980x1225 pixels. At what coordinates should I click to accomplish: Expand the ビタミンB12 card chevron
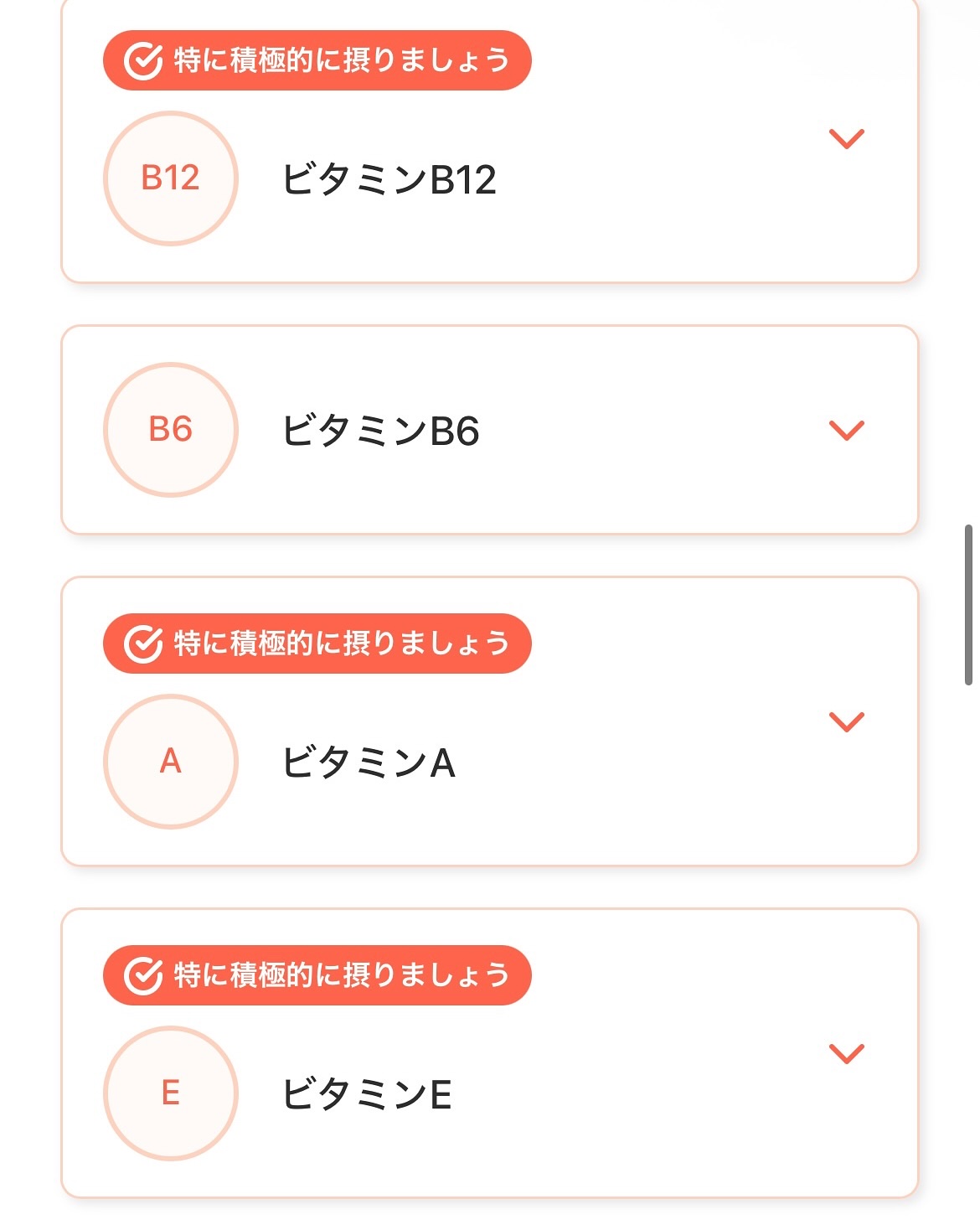846,138
